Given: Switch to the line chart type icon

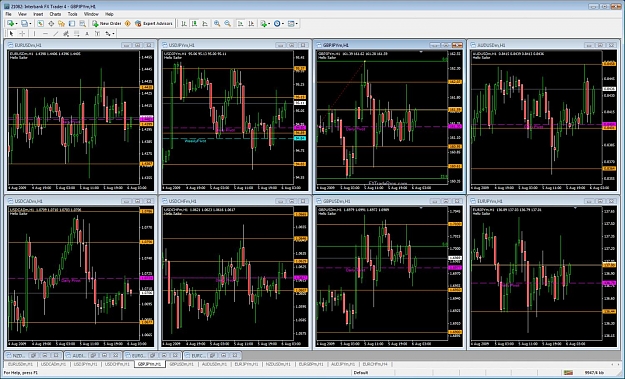Looking at the screenshot, I should pyautogui.click(x=204, y=24).
